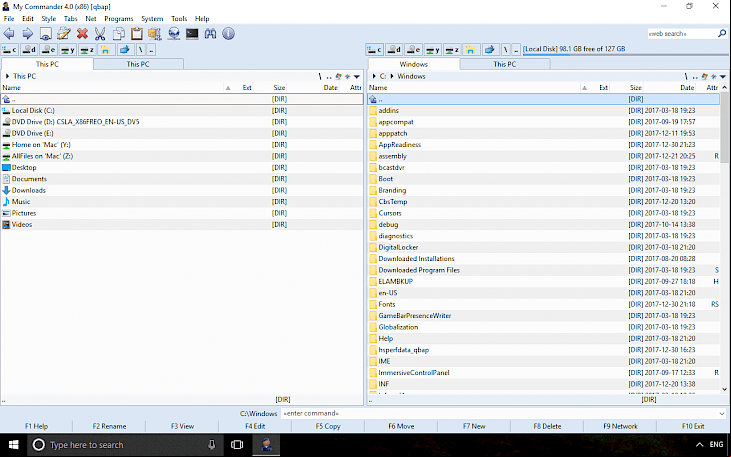The width and height of the screenshot is (731, 457).
Task: Select drive c in left drive bar
Action: click(x=10, y=49)
